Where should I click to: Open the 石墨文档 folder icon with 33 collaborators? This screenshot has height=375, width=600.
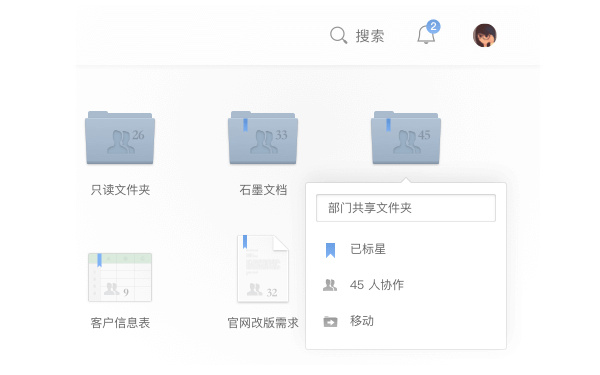click(263, 138)
